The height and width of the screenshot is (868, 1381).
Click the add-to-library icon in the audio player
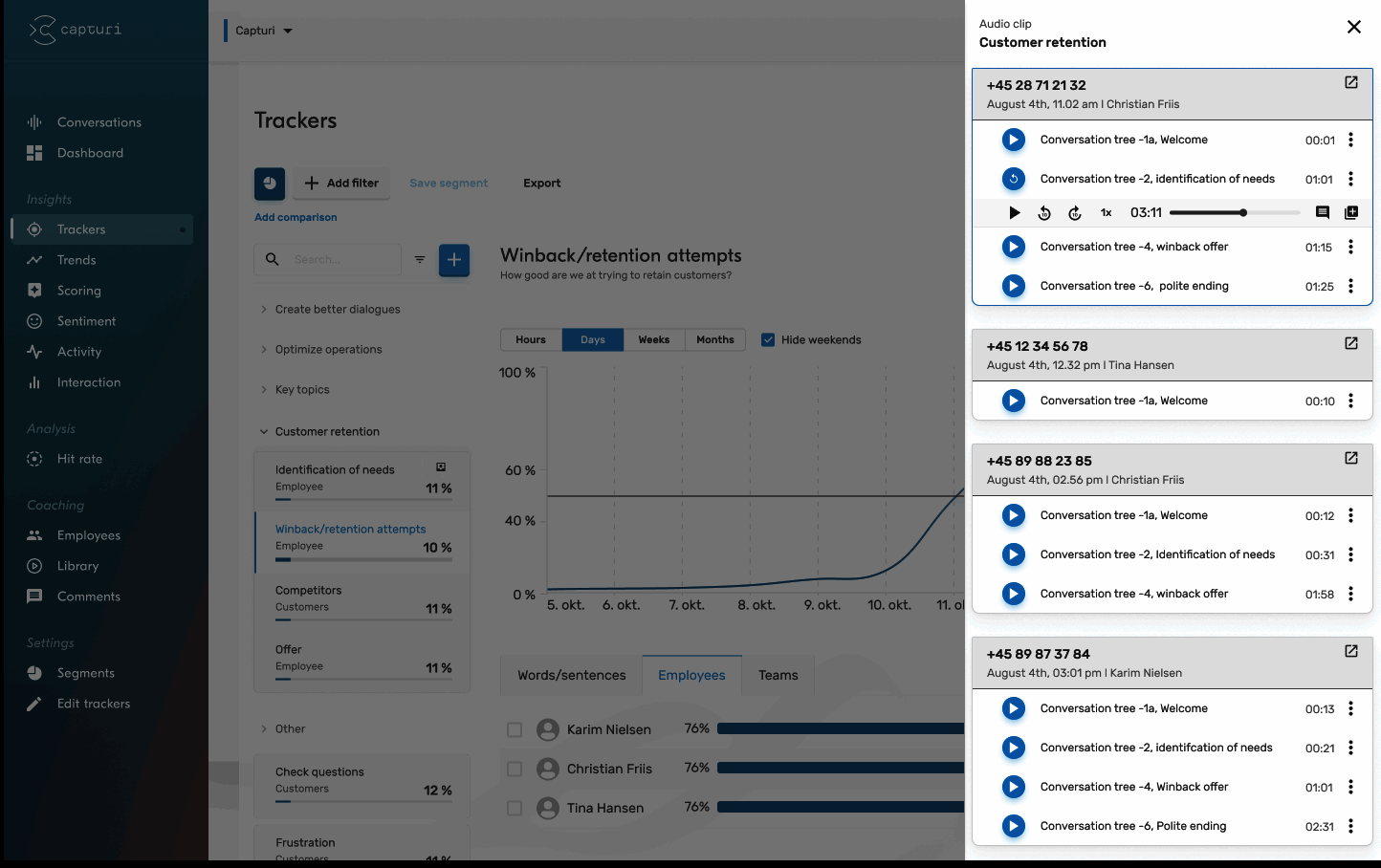[1351, 213]
